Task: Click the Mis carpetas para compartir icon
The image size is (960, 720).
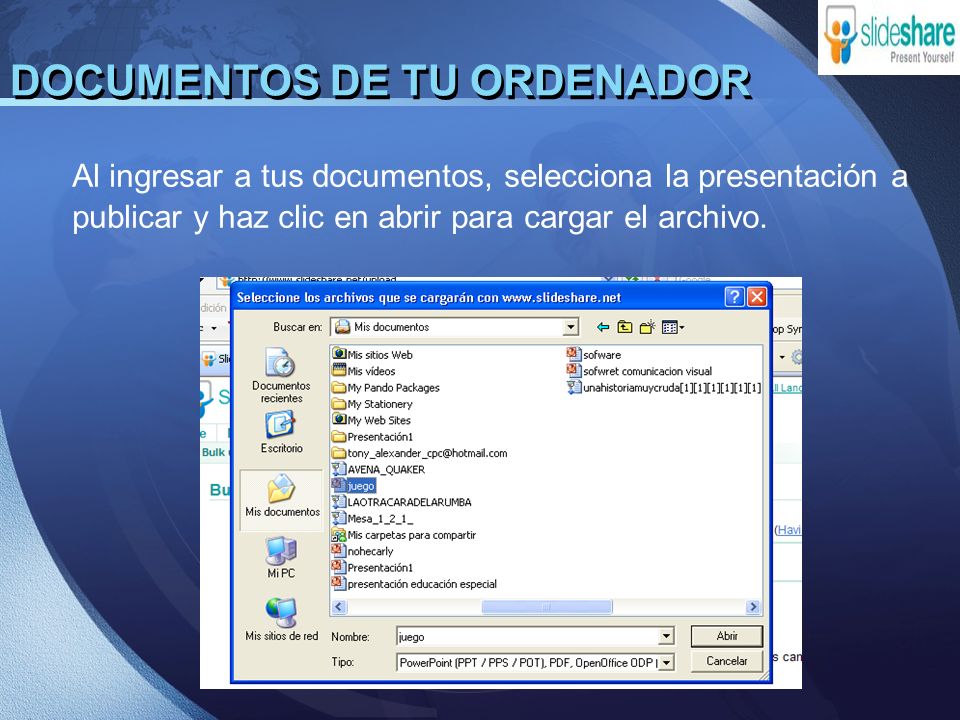Action: tap(339, 535)
